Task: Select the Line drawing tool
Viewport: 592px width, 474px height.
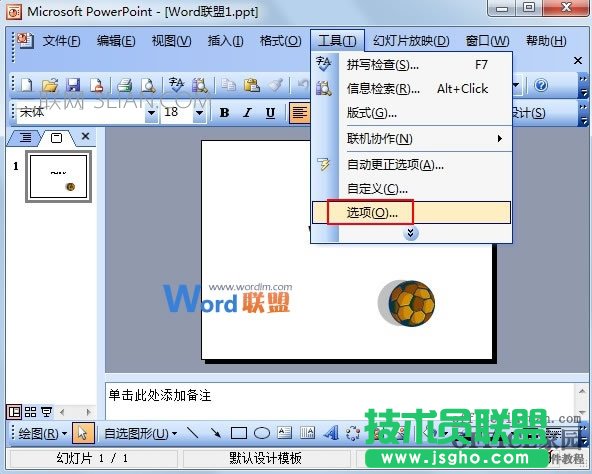Action: pyautogui.click(x=193, y=433)
